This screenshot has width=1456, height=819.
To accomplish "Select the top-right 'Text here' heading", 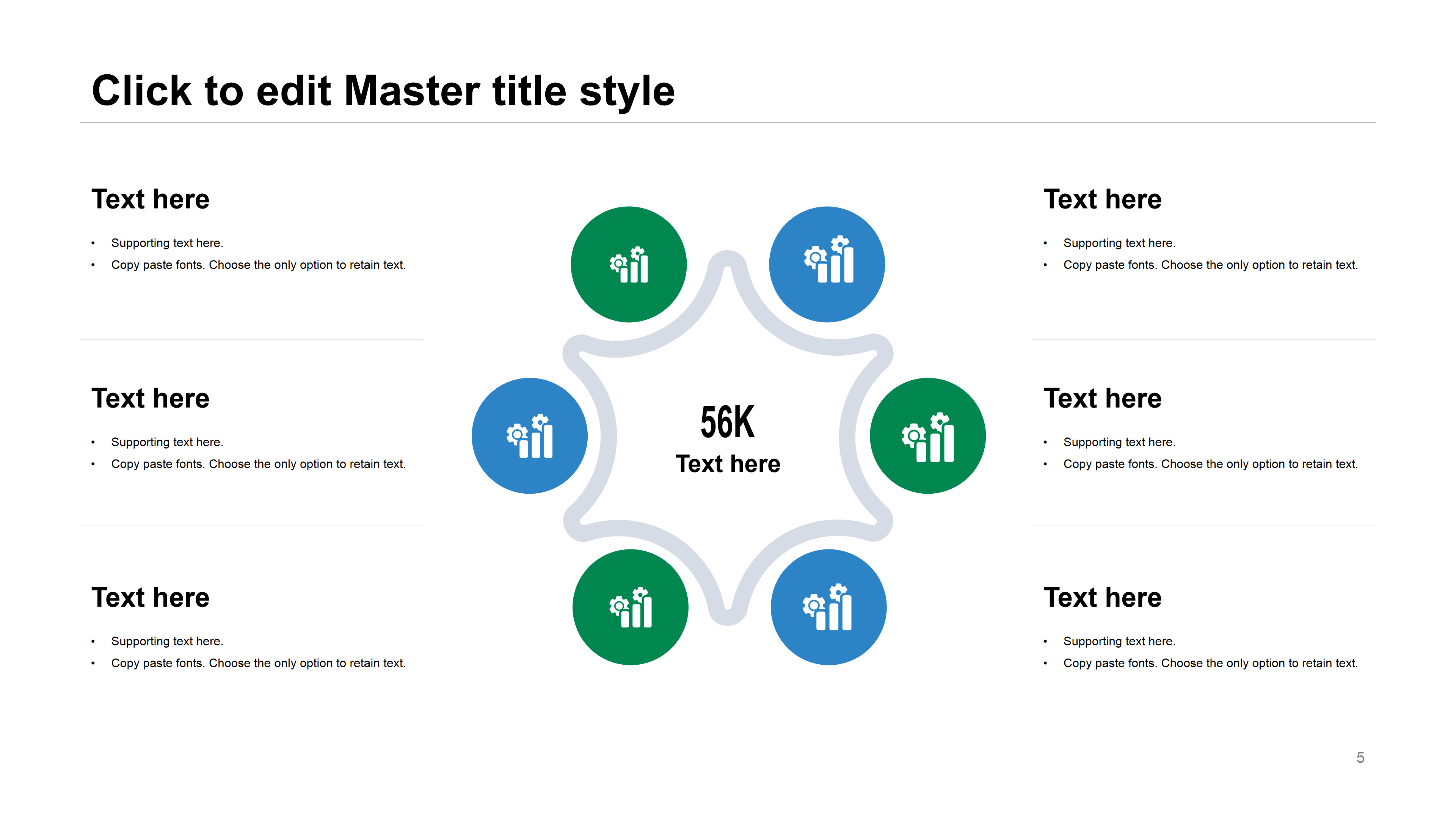I will 1103,199.
